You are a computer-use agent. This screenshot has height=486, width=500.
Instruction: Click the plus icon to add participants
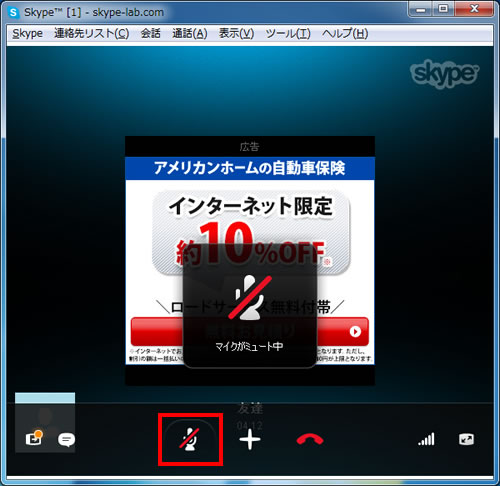[x=250, y=439]
